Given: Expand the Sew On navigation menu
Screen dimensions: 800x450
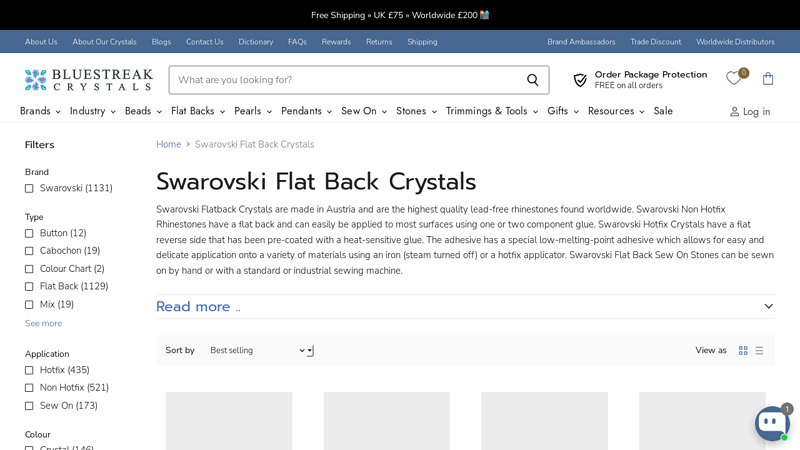Looking at the screenshot, I should 364,111.
